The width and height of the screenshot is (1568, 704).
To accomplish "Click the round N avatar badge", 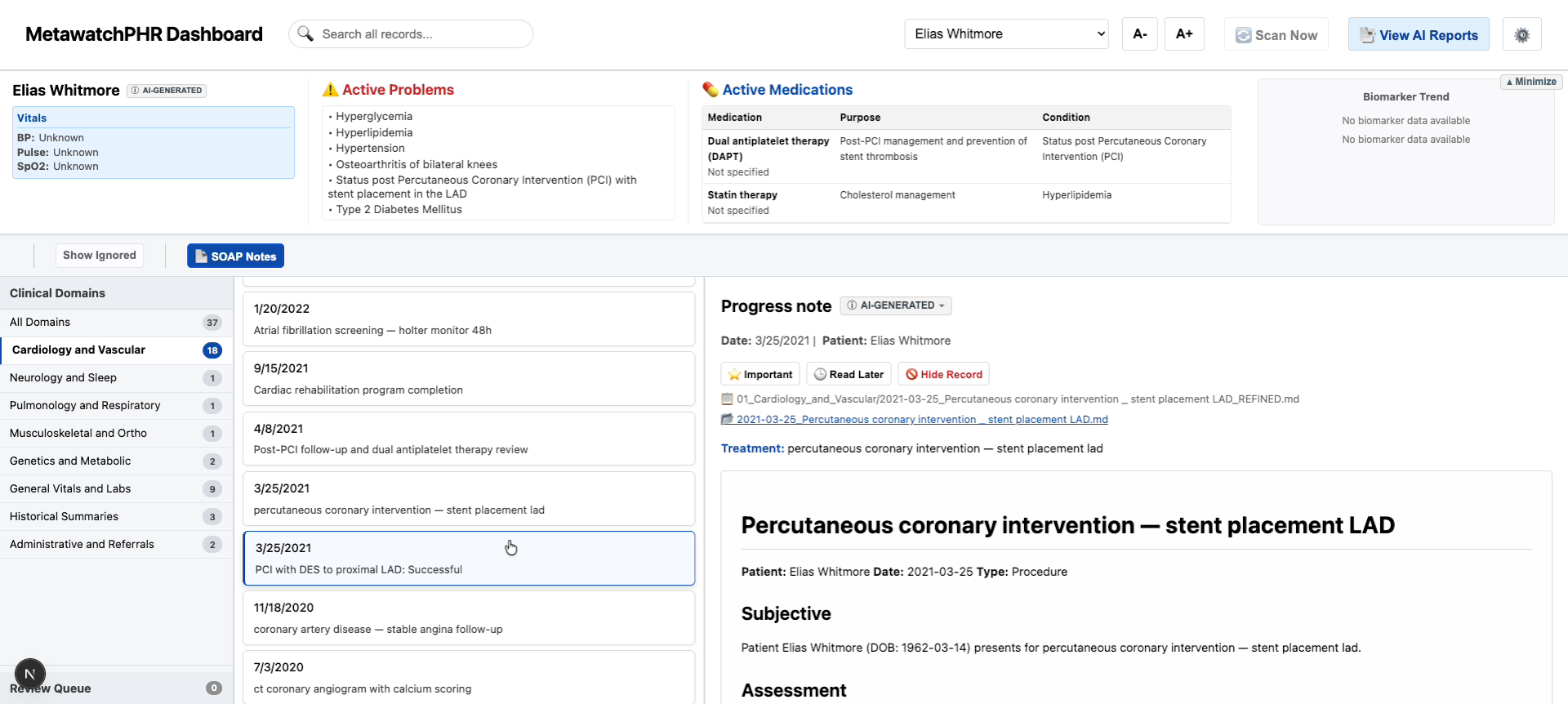I will click(30, 674).
